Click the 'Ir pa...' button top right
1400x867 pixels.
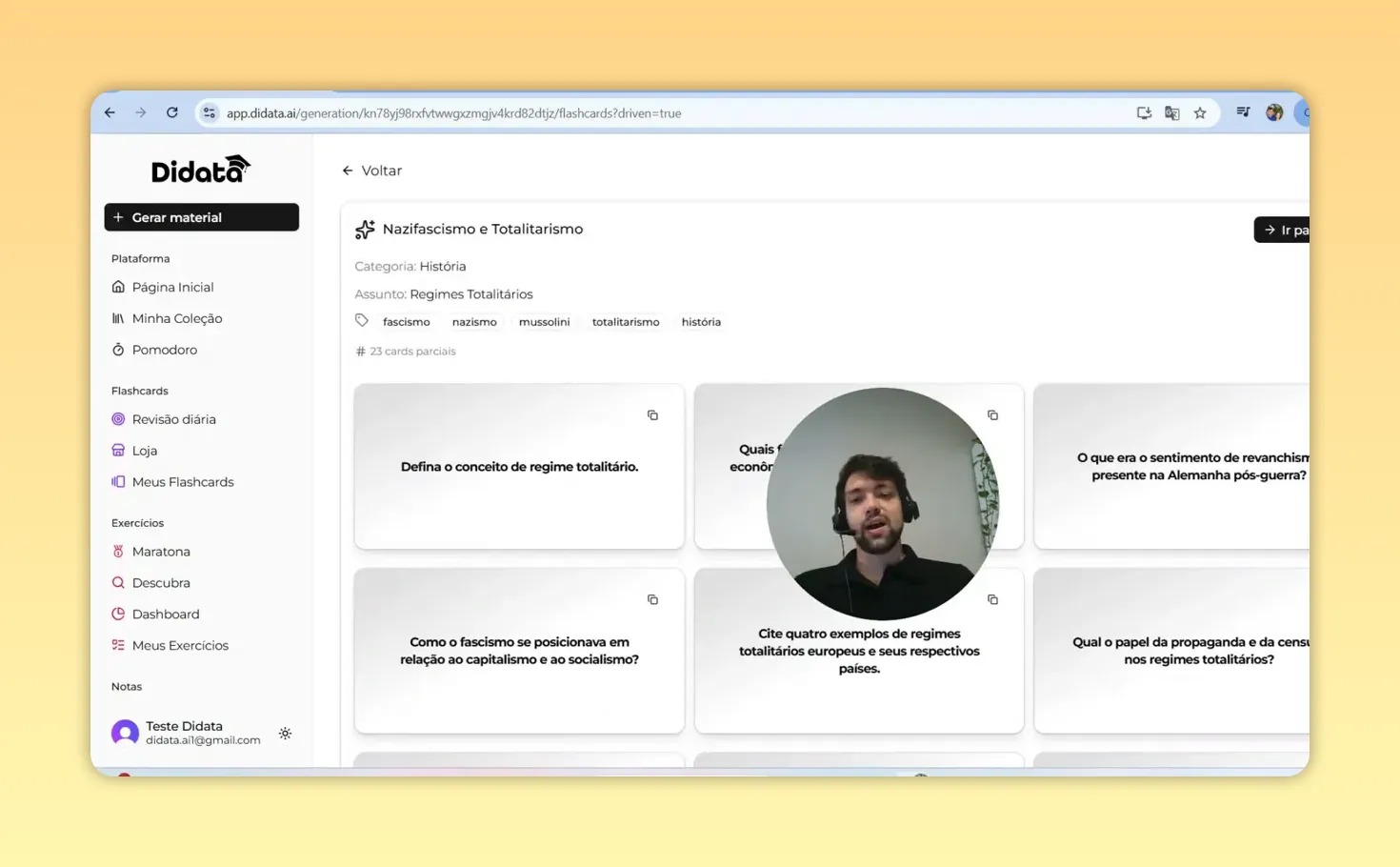[x=1286, y=230]
